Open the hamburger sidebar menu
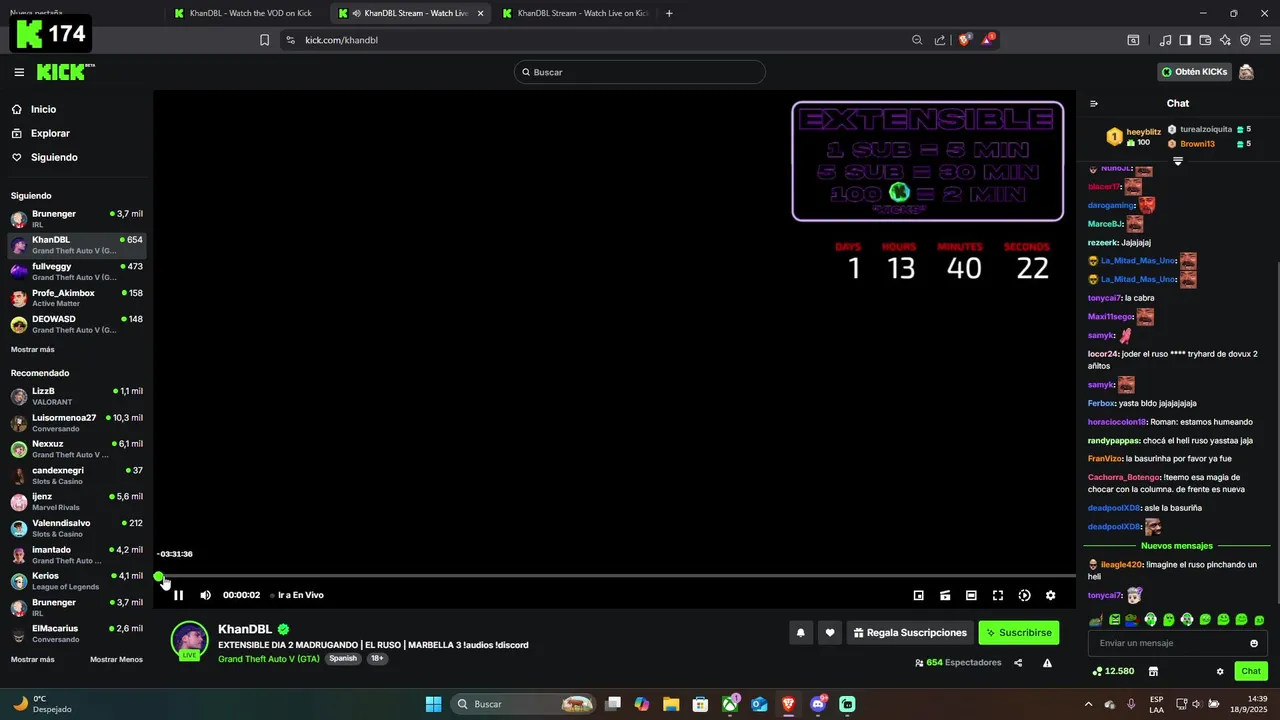The width and height of the screenshot is (1280, 720). (x=19, y=72)
